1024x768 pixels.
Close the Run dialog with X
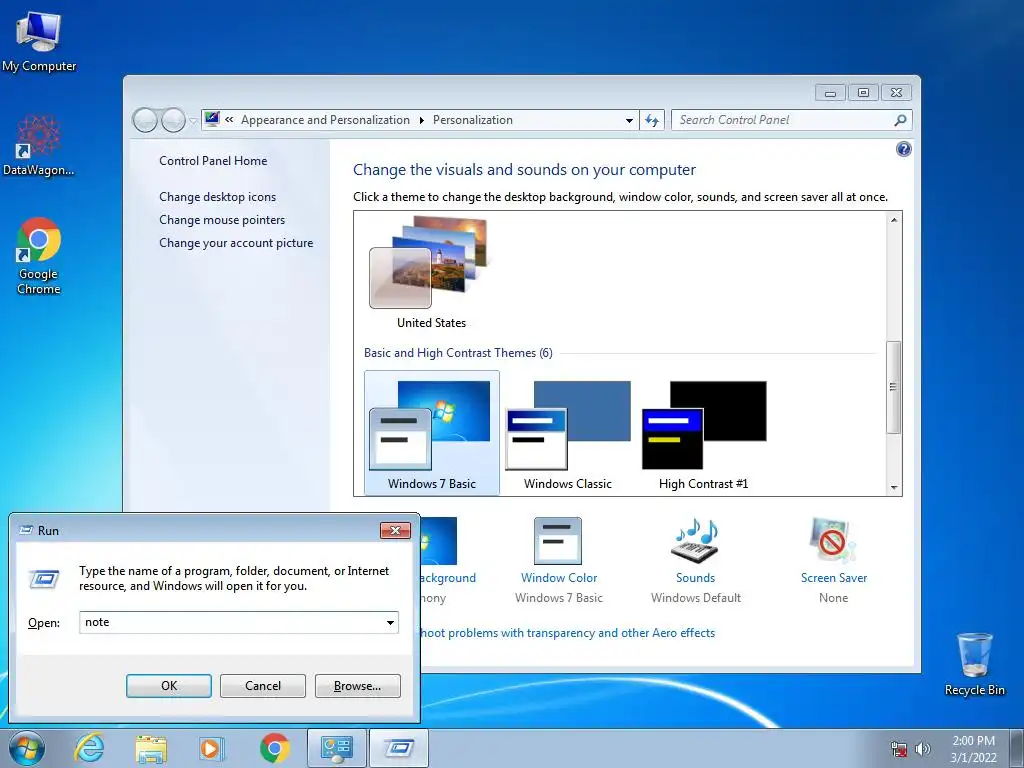(x=395, y=530)
